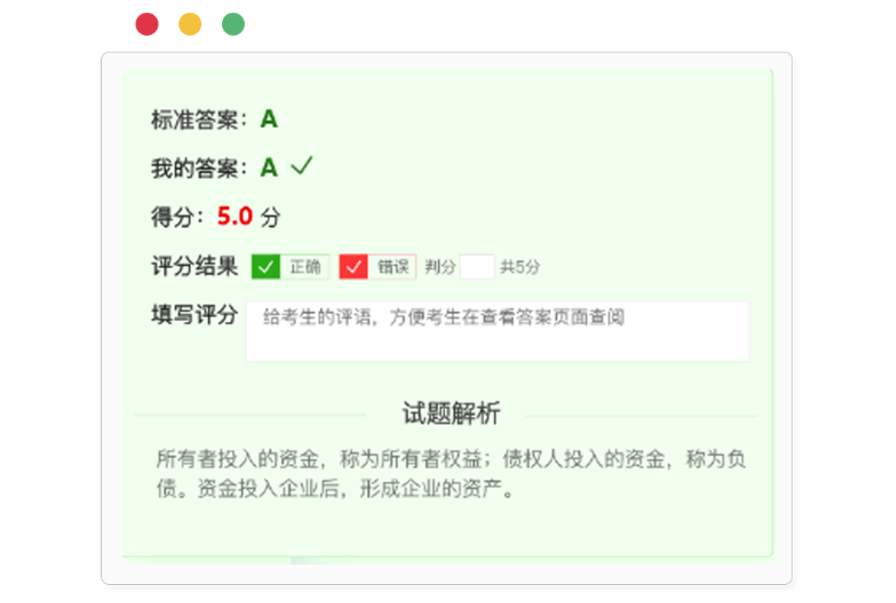Focus the 给考生的评语 comment text area
Viewport: 896px width, 603px height.
497,331
